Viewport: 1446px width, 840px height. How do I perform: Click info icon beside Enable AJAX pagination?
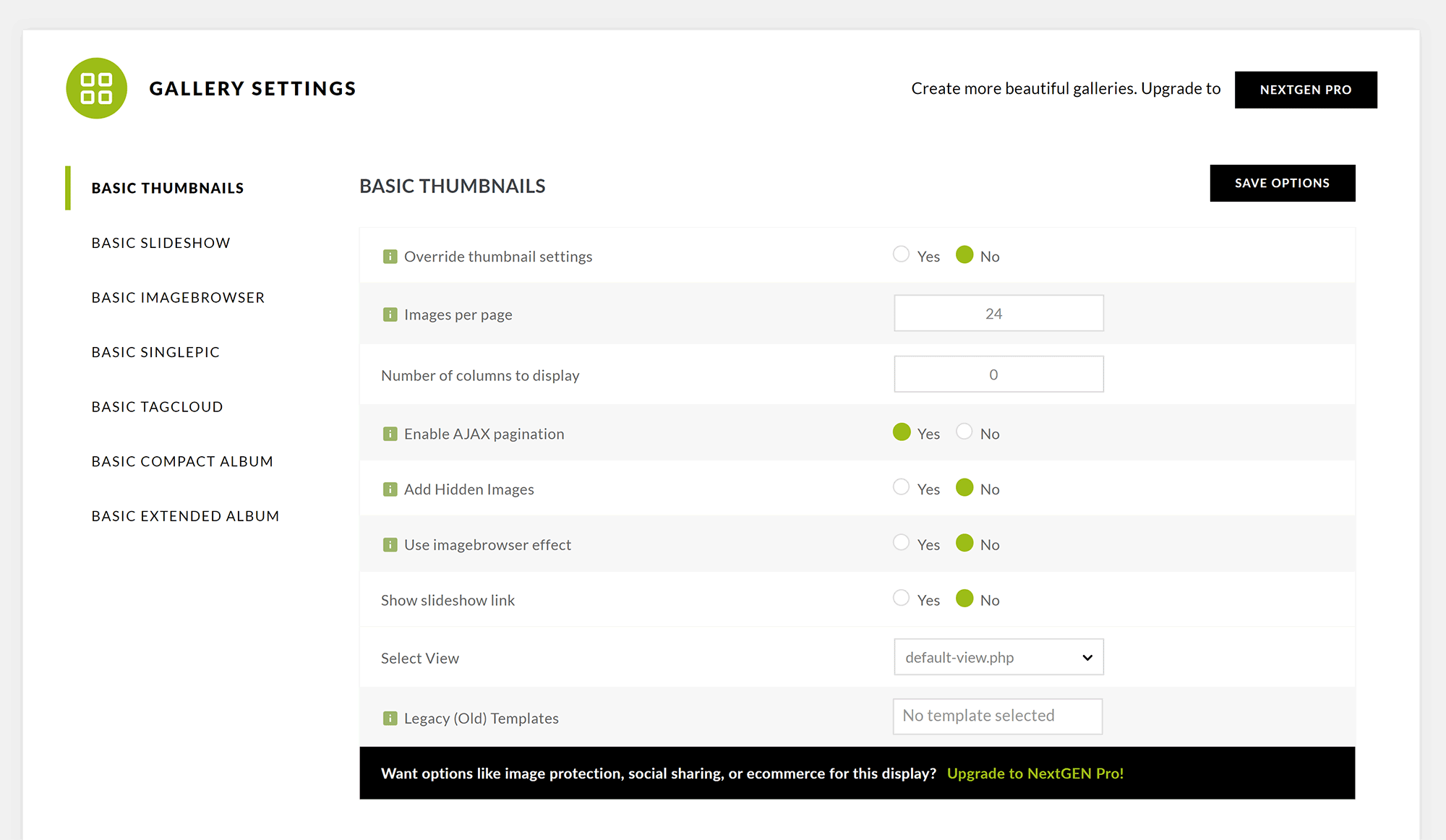coord(390,434)
